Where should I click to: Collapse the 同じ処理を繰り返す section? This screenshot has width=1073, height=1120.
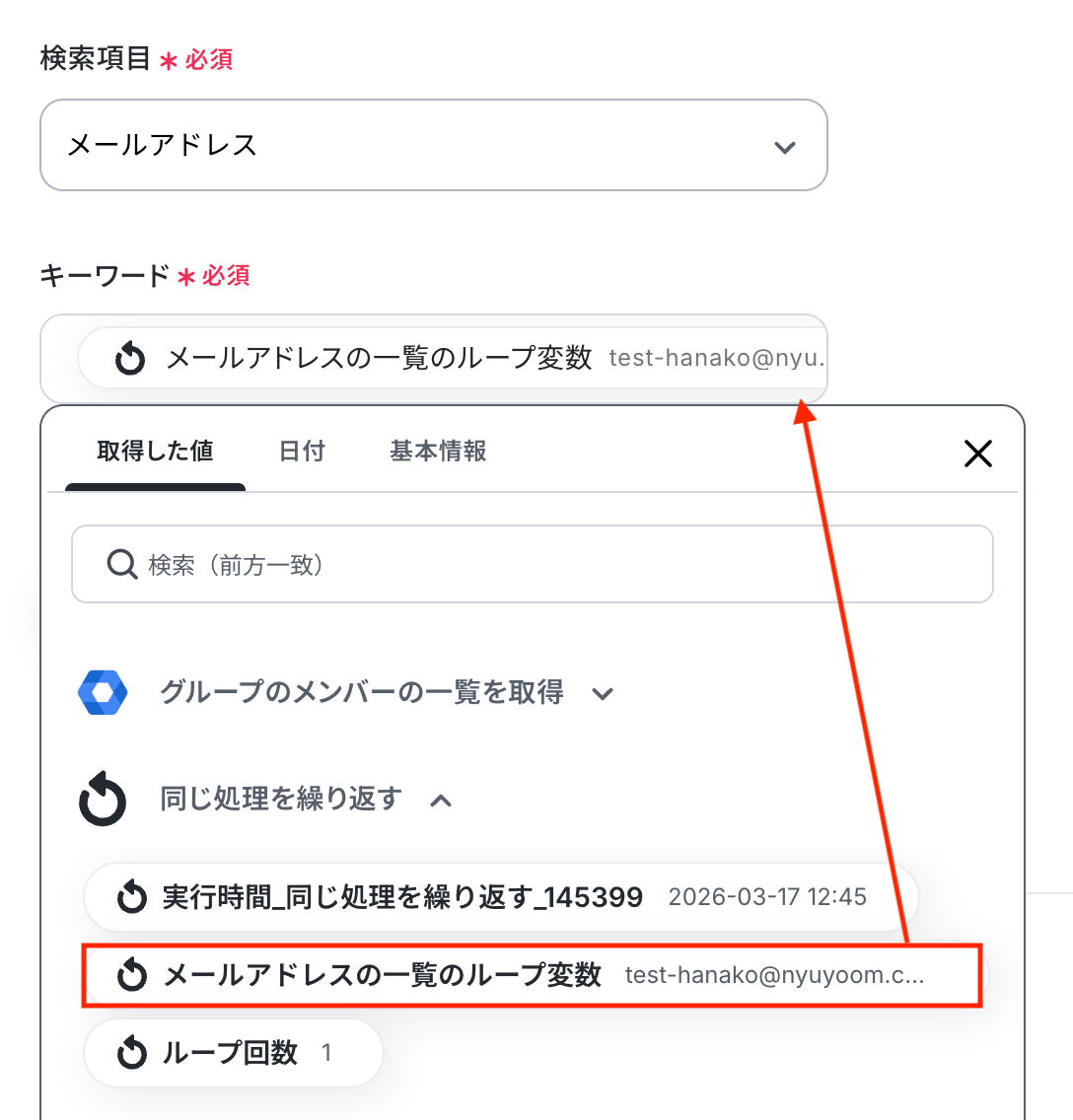[281, 799]
